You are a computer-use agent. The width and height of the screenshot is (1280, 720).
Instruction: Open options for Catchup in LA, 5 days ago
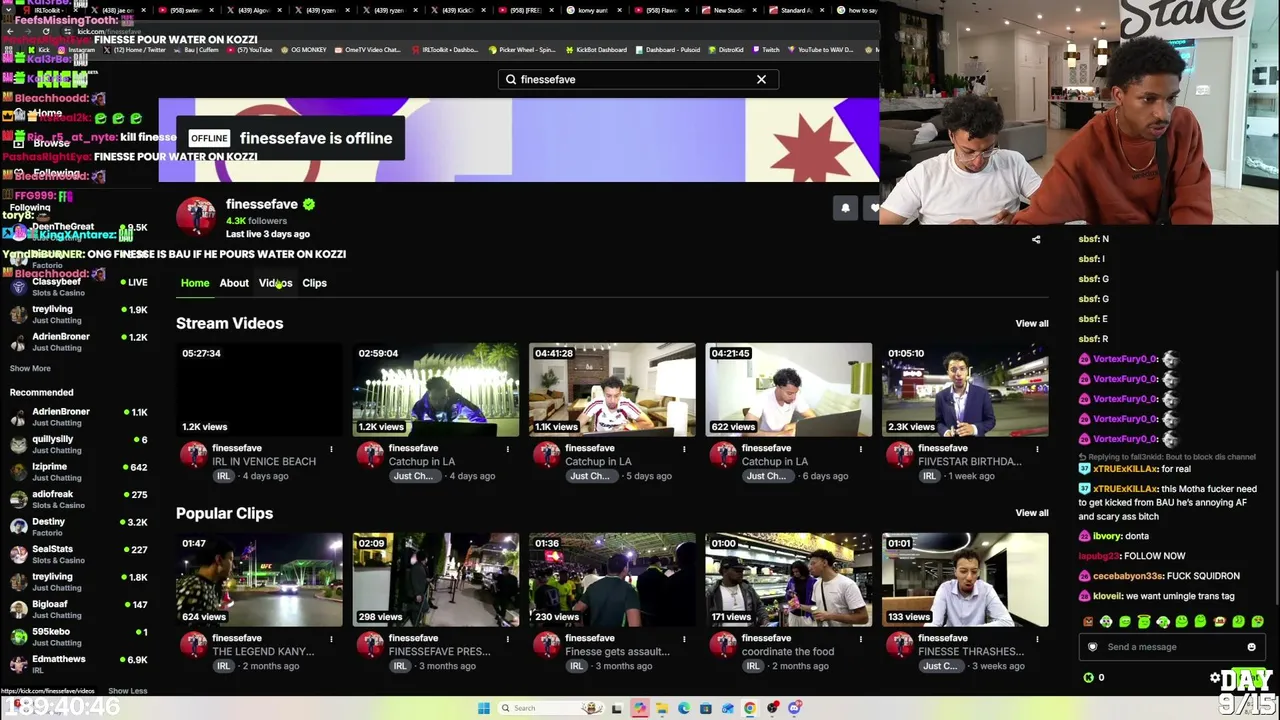pyautogui.click(x=684, y=449)
